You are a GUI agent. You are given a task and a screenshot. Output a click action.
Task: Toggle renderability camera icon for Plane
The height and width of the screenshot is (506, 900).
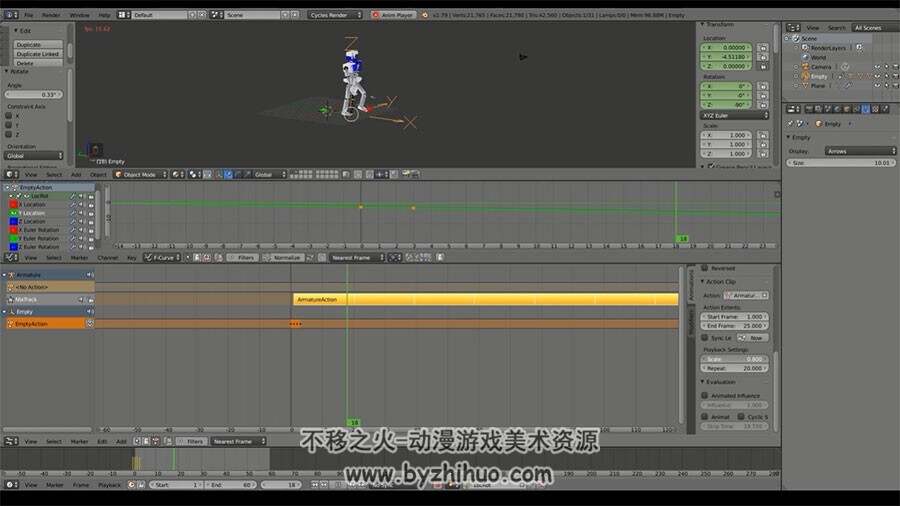tap(895, 85)
